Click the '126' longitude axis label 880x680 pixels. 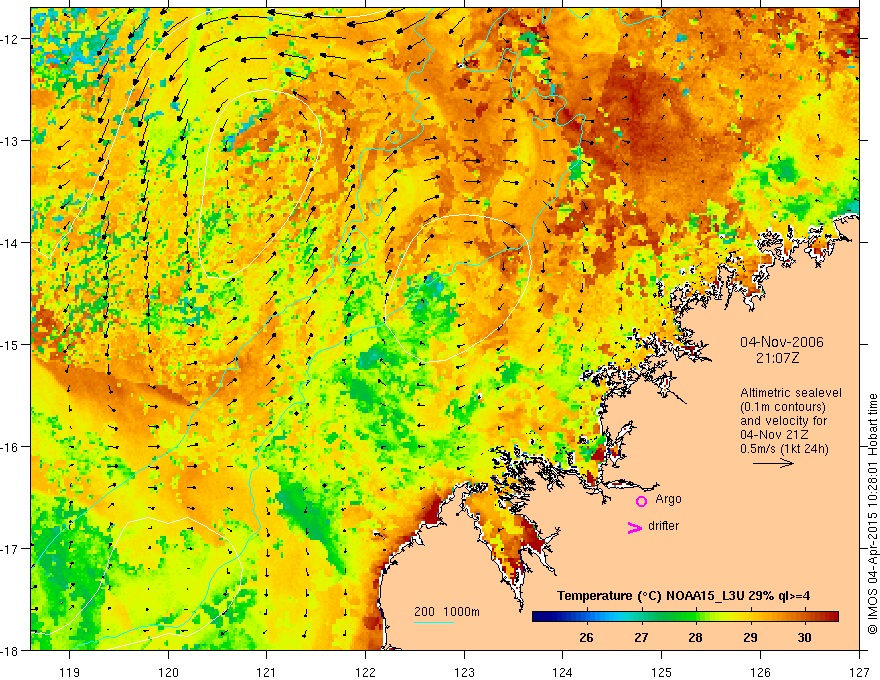(x=760, y=672)
